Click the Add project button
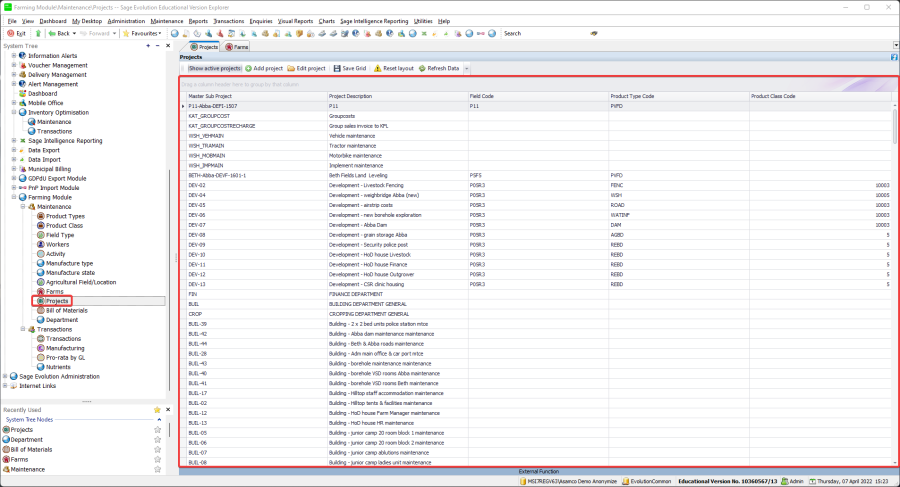The height and width of the screenshot is (487, 900). click(x=264, y=68)
